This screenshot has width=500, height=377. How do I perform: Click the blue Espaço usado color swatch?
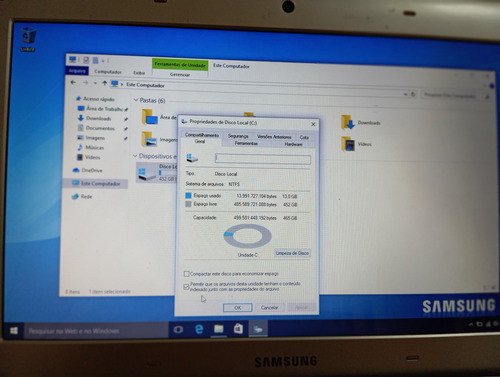coord(188,195)
